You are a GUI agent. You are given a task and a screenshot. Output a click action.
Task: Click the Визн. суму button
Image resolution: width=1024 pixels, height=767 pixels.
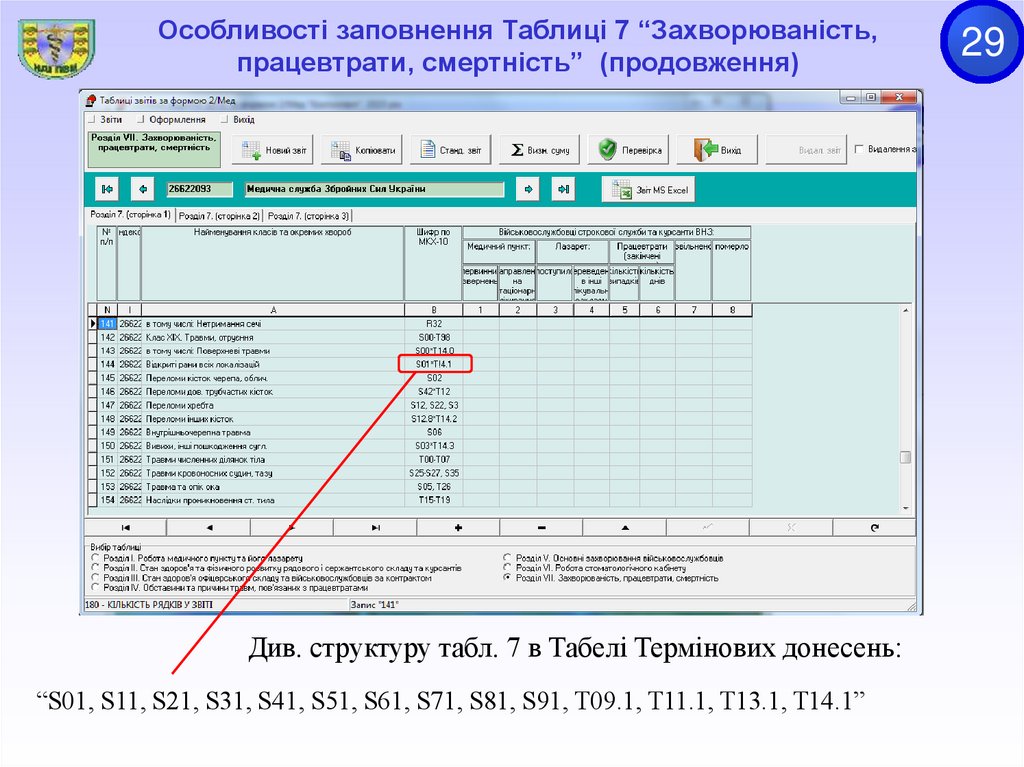(x=539, y=150)
